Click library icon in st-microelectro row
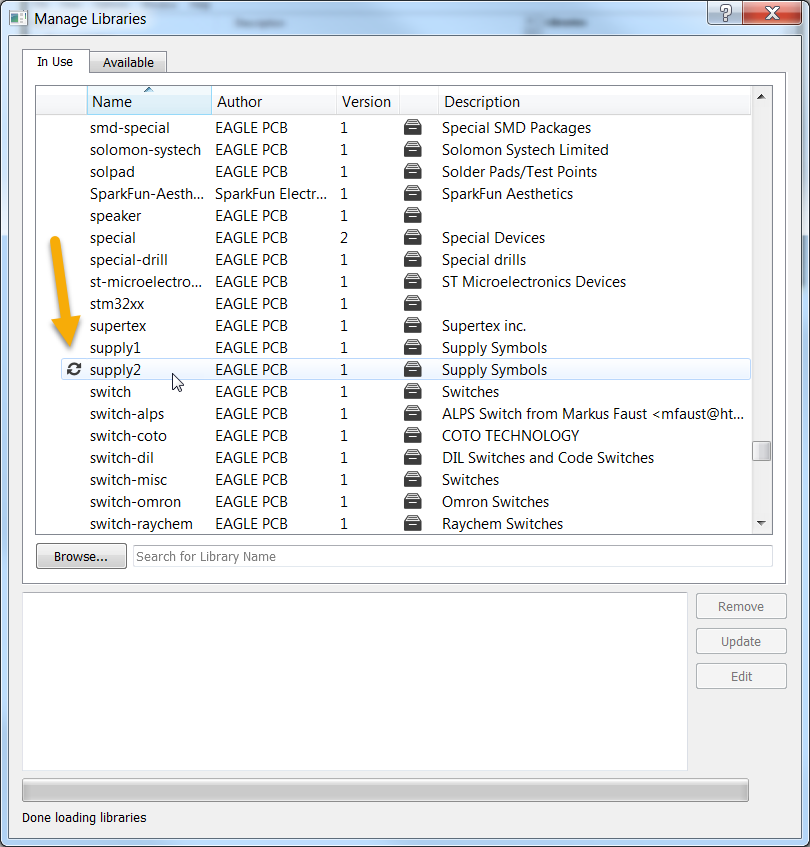Screen dimensions: 810x847 click(x=413, y=281)
